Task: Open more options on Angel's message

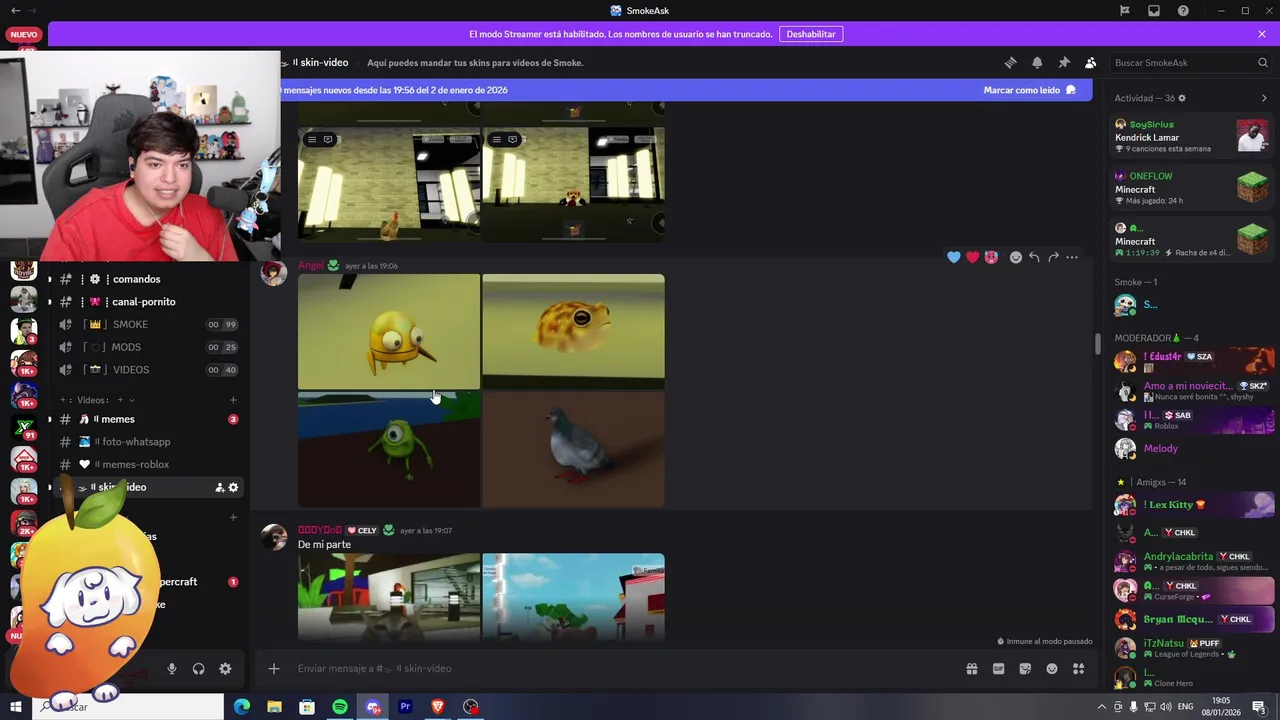Action: coord(1072,257)
